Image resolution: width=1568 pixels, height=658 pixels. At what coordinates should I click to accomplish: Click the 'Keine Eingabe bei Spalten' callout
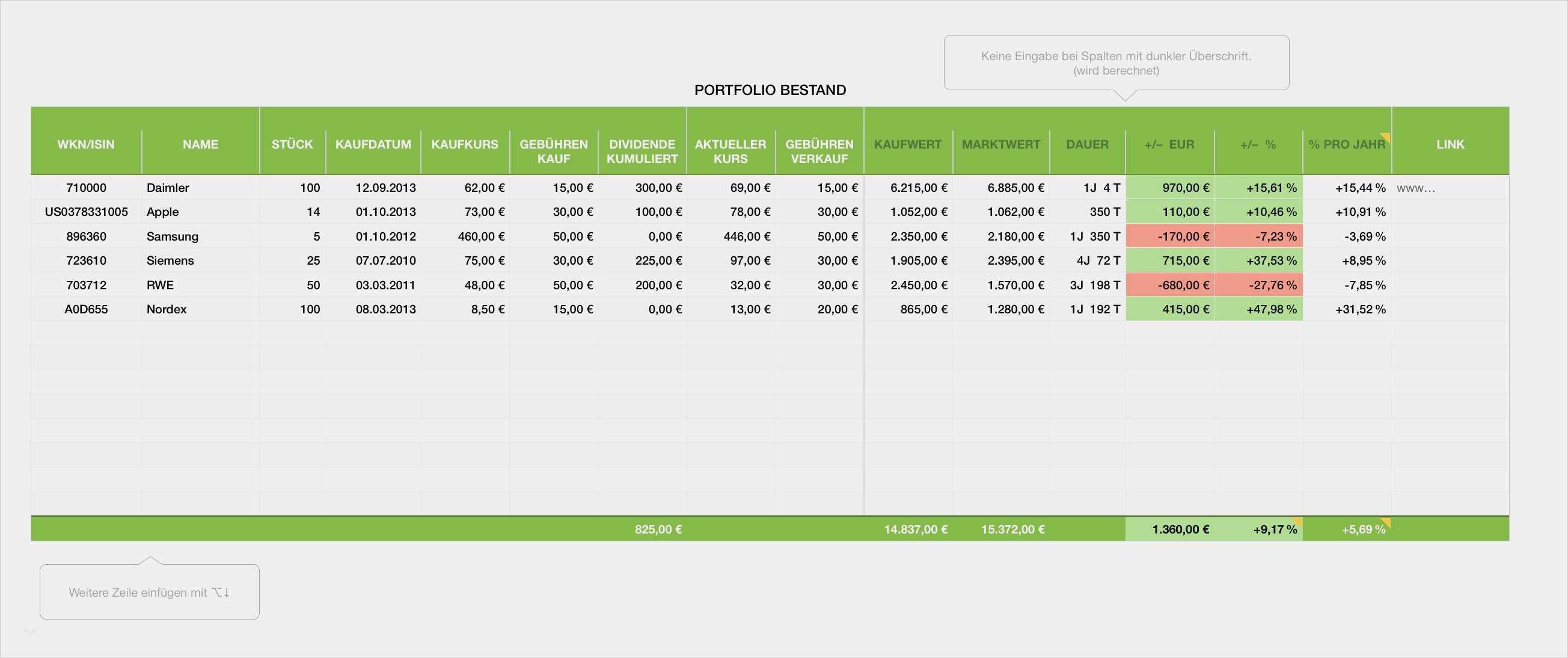click(x=1116, y=63)
